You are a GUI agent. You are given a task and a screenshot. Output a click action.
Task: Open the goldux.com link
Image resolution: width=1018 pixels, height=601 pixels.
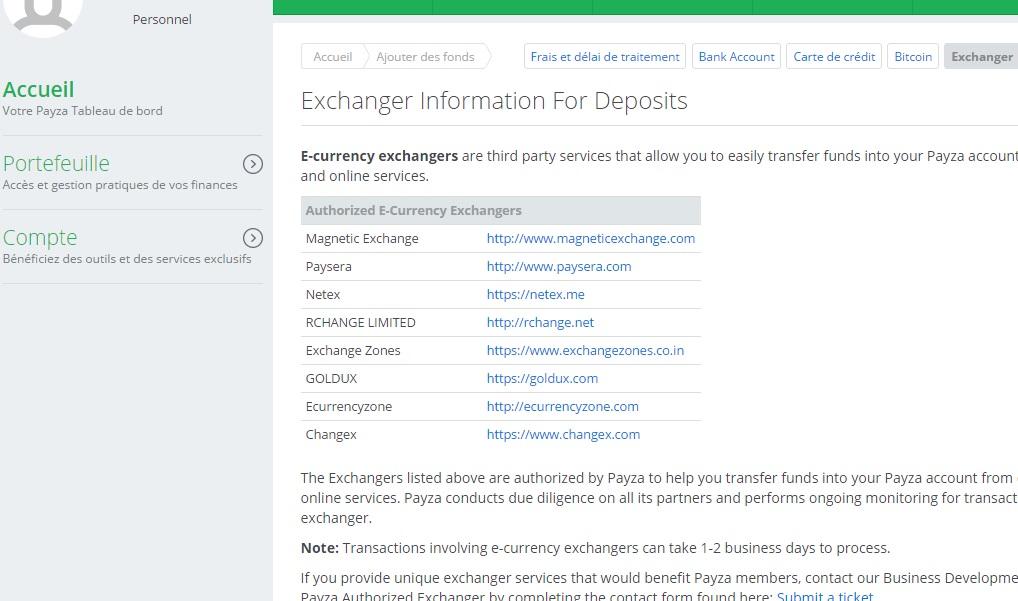(x=542, y=378)
